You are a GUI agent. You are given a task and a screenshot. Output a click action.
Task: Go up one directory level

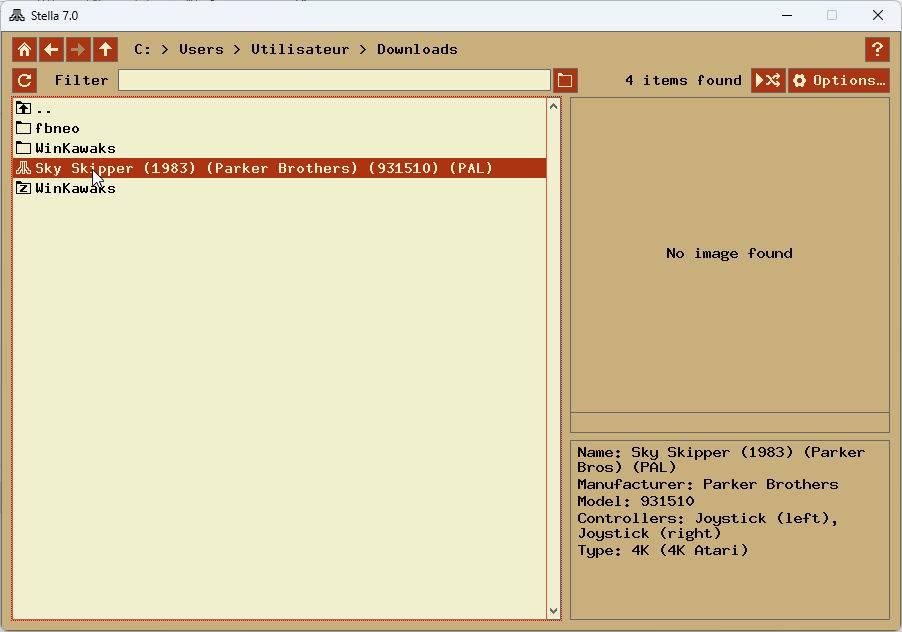pyautogui.click(x=105, y=49)
